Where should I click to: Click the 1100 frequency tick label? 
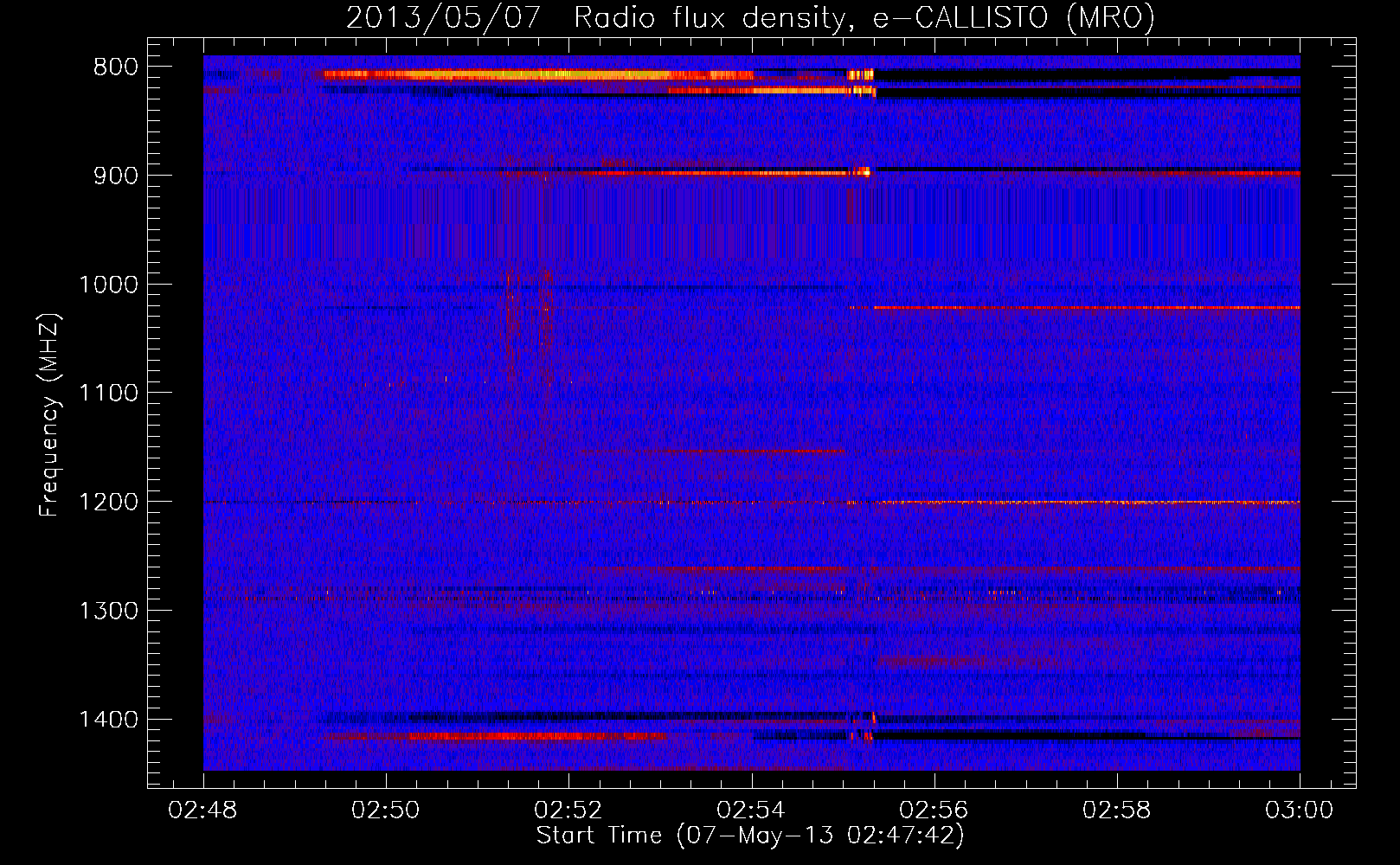tap(108, 394)
